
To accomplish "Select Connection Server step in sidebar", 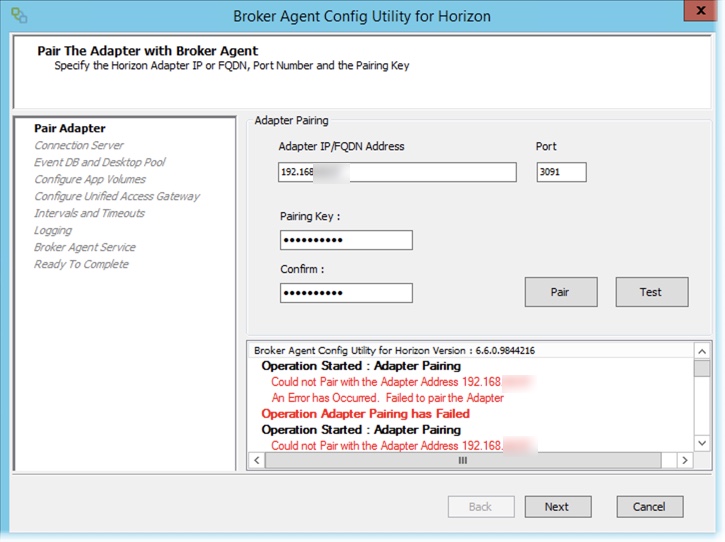I will pos(79,145).
